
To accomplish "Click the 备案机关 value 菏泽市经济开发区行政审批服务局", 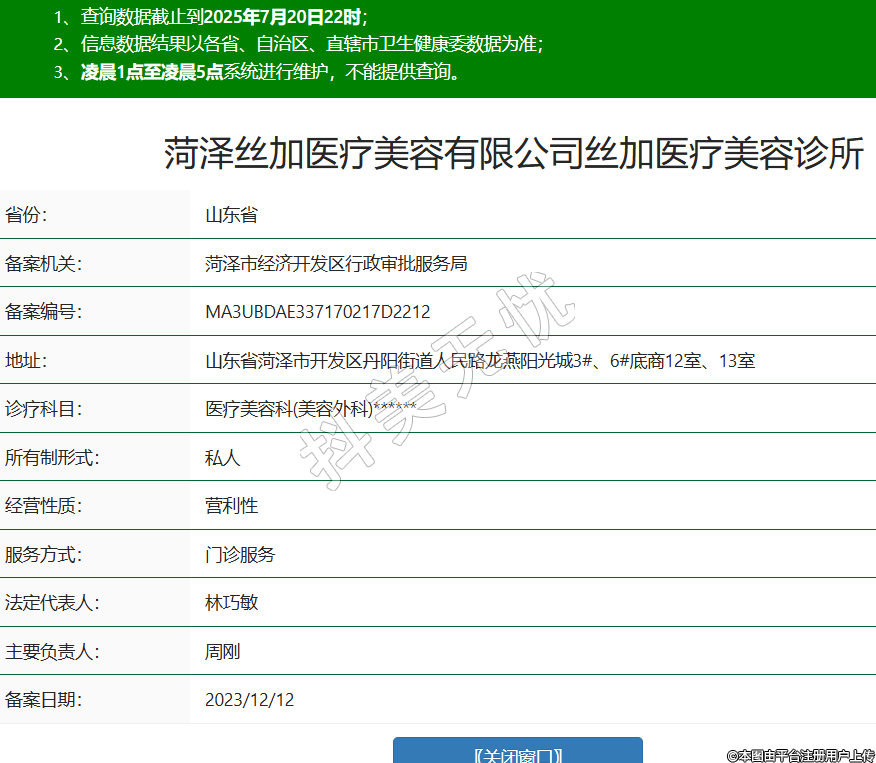I will coord(336,264).
